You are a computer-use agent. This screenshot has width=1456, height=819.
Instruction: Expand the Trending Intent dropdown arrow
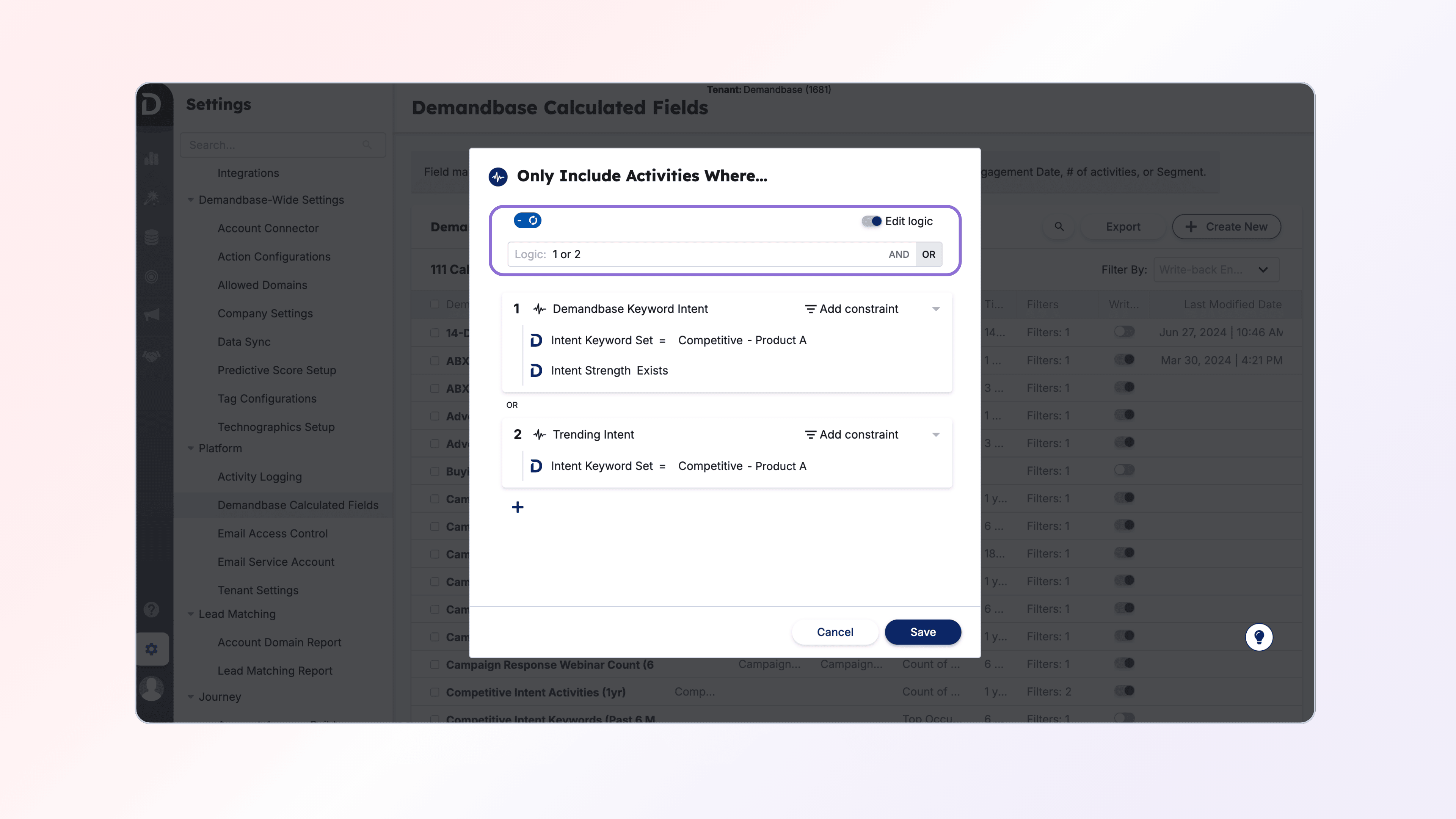pyautogui.click(x=936, y=435)
